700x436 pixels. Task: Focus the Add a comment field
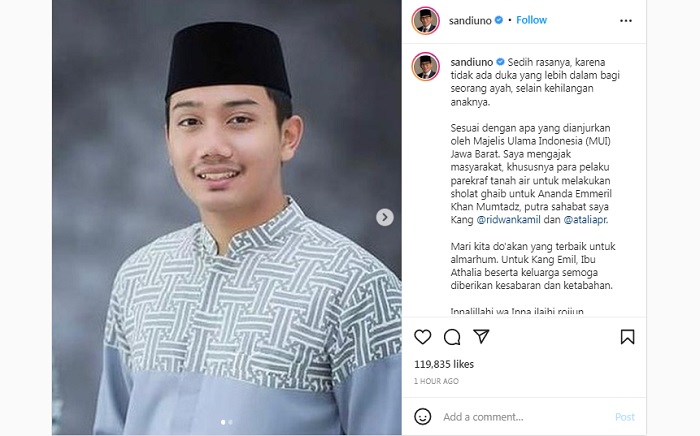[x=527, y=417]
